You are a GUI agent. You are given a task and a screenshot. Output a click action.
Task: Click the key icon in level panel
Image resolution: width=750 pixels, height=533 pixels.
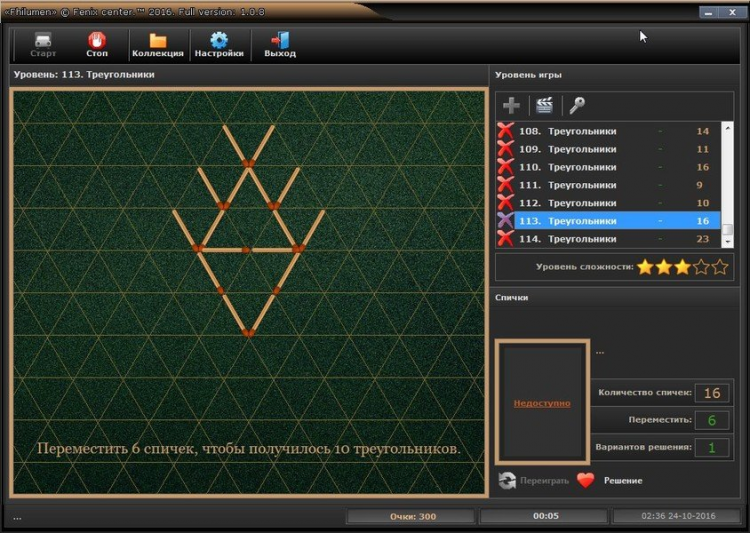(577, 105)
